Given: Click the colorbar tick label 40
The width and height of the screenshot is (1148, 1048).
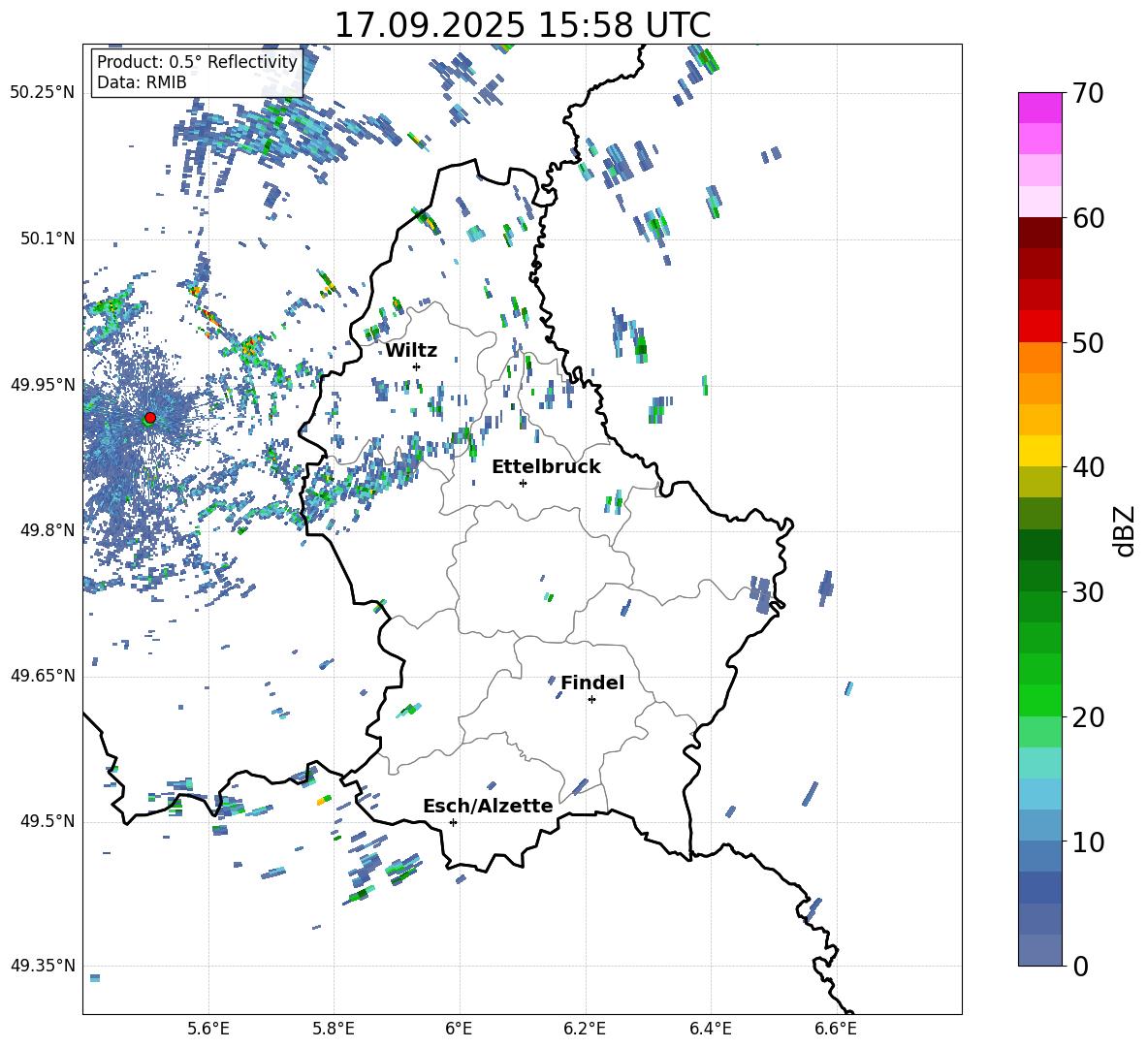Looking at the screenshot, I should [1088, 467].
